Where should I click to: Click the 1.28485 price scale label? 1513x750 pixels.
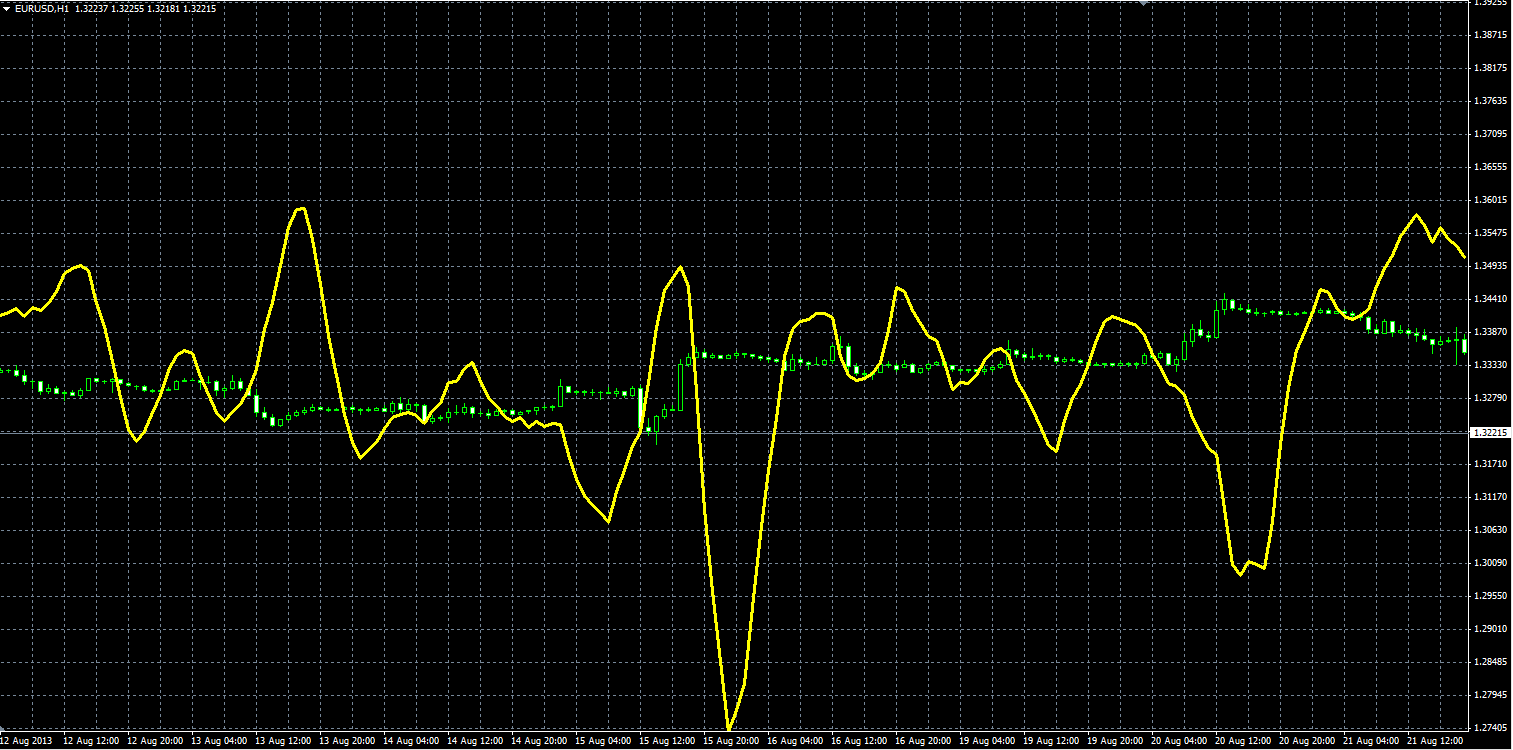tap(1490, 662)
